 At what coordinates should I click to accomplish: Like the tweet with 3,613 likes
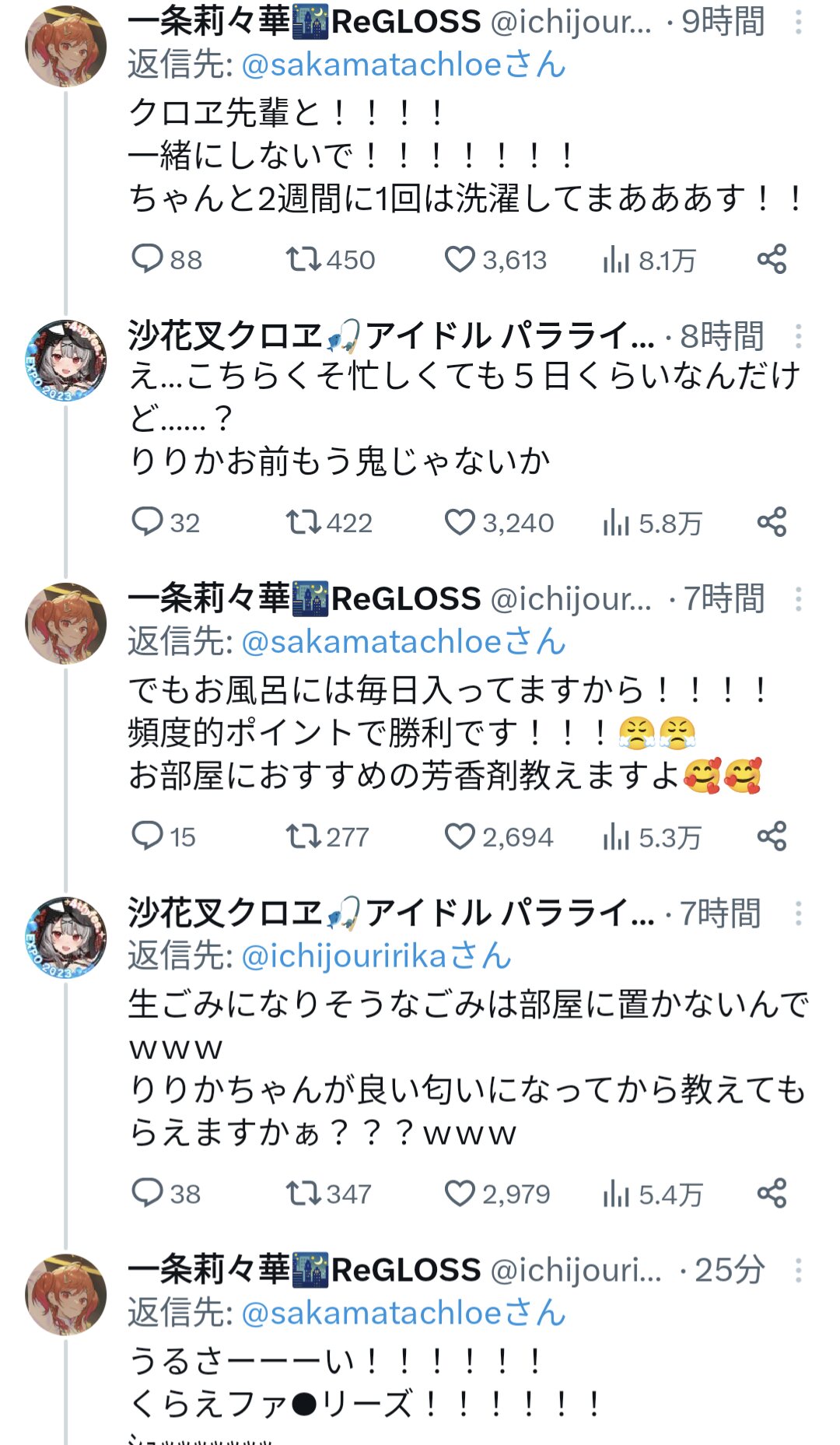[460, 259]
